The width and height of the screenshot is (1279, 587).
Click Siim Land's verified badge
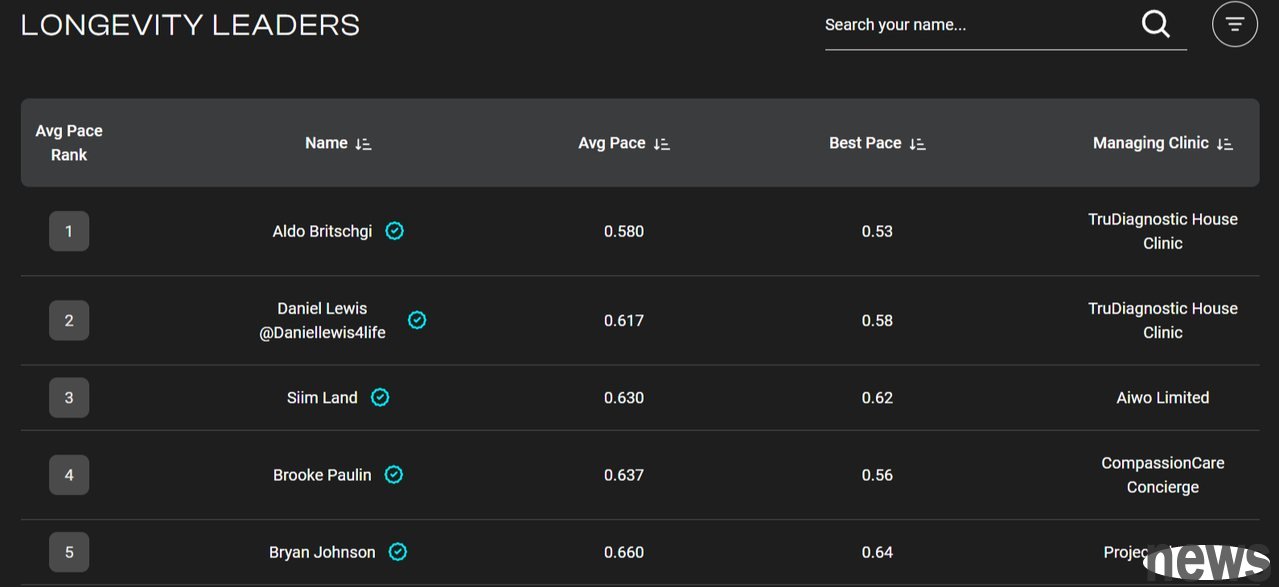click(x=380, y=397)
